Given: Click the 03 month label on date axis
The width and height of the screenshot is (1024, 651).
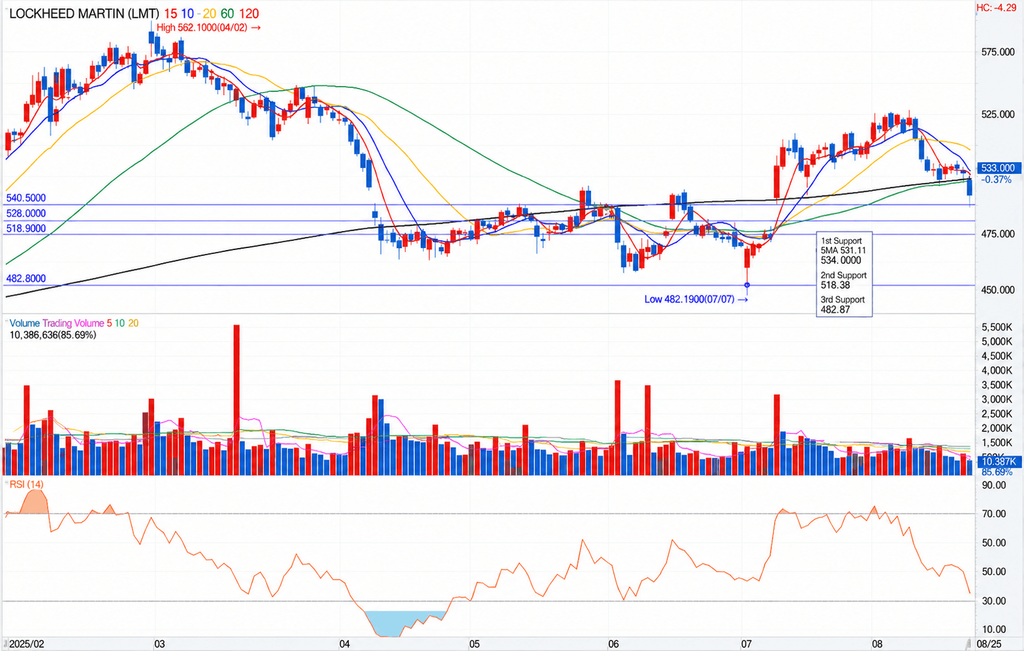Looking at the screenshot, I should point(159,644).
